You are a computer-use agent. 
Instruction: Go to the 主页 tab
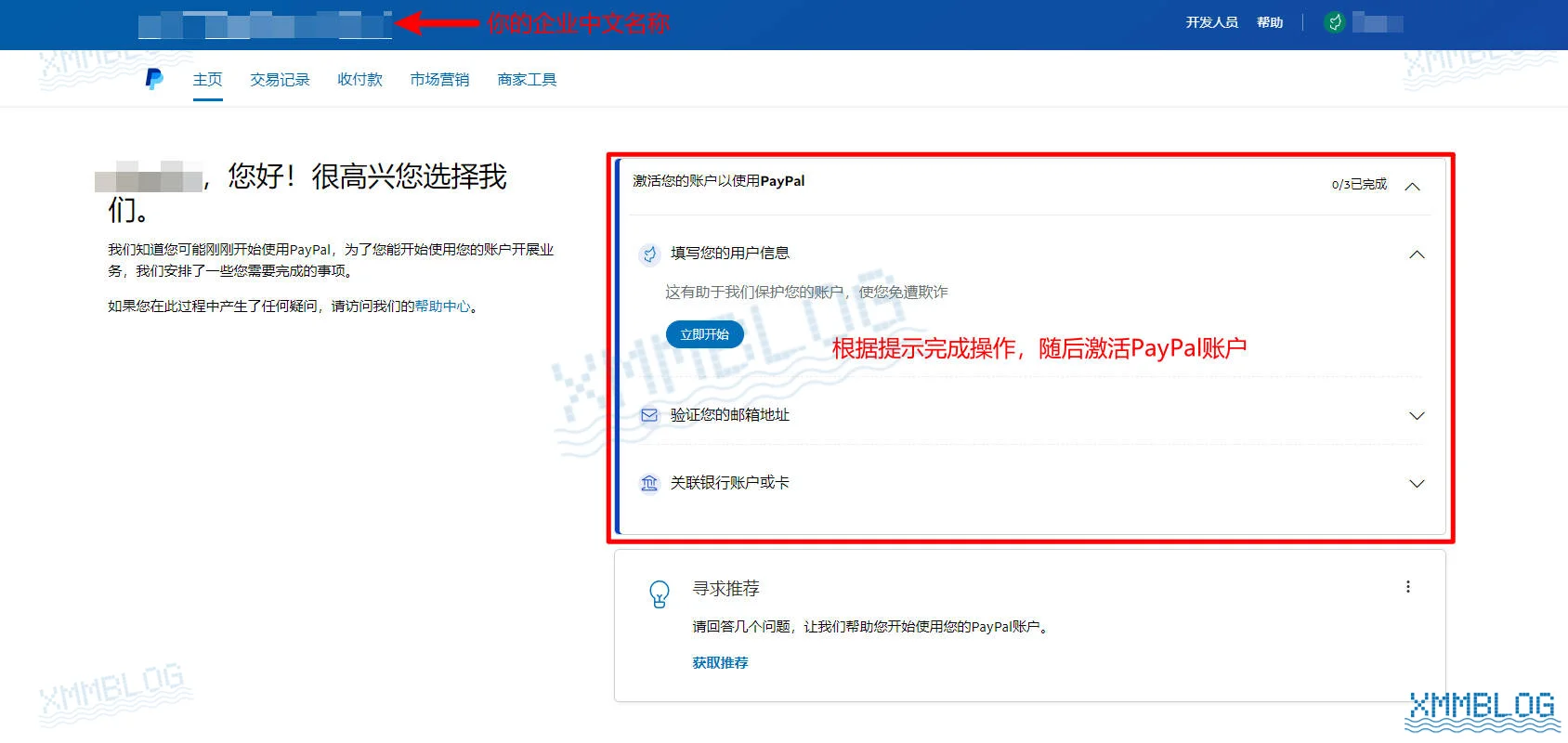click(208, 80)
